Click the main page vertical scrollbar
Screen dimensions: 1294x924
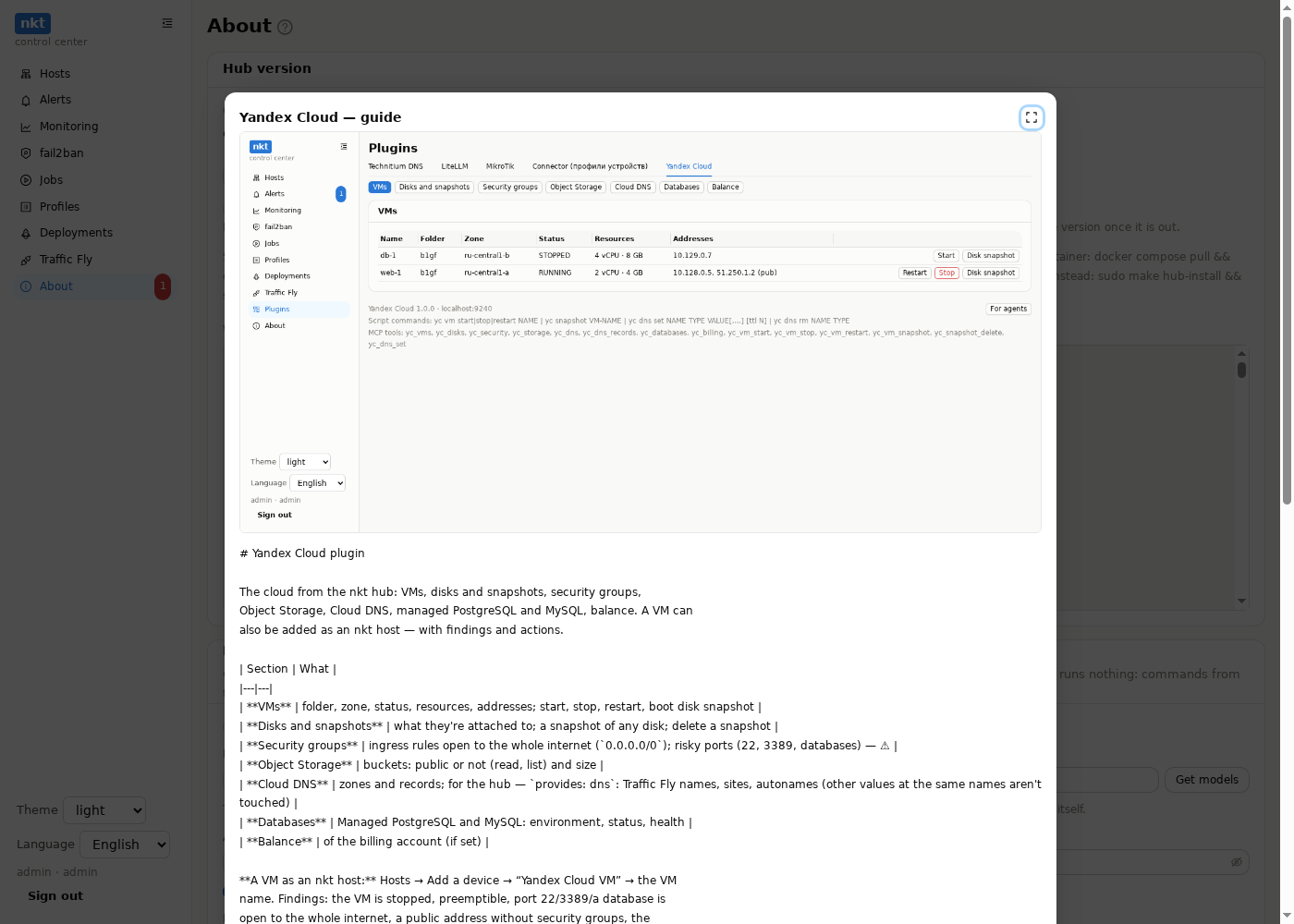click(1287, 259)
